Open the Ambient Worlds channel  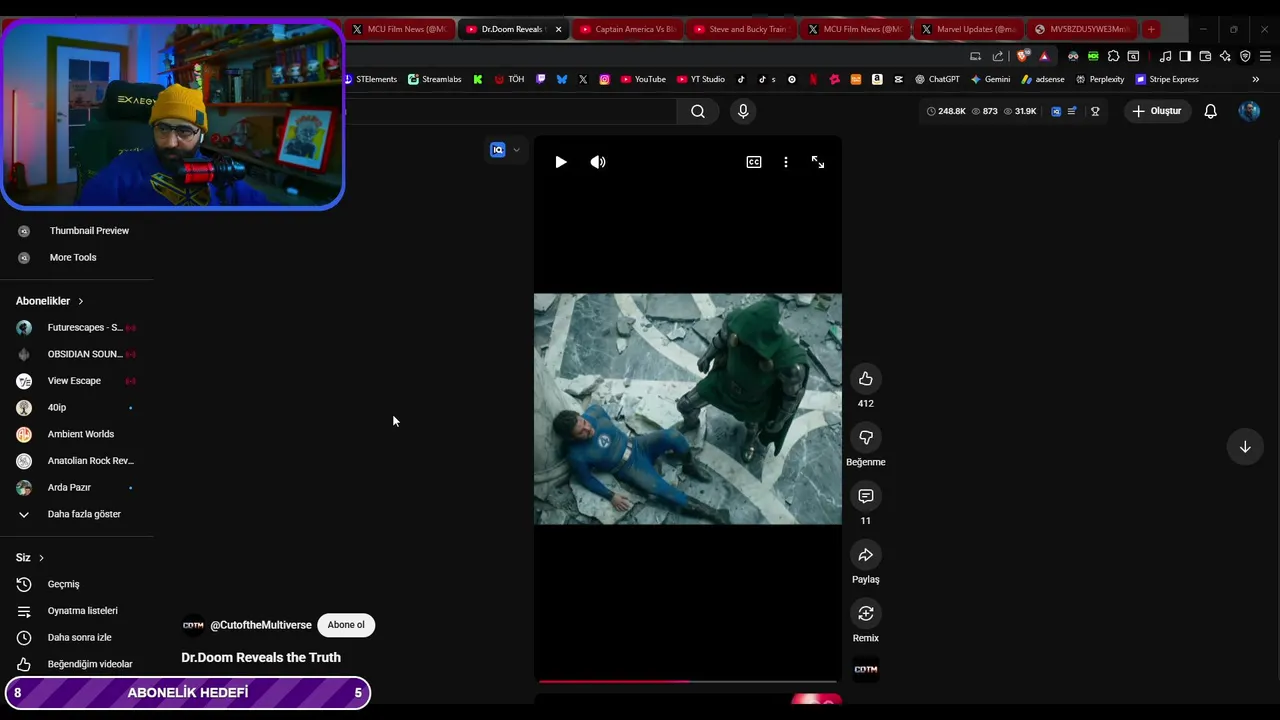[76, 434]
